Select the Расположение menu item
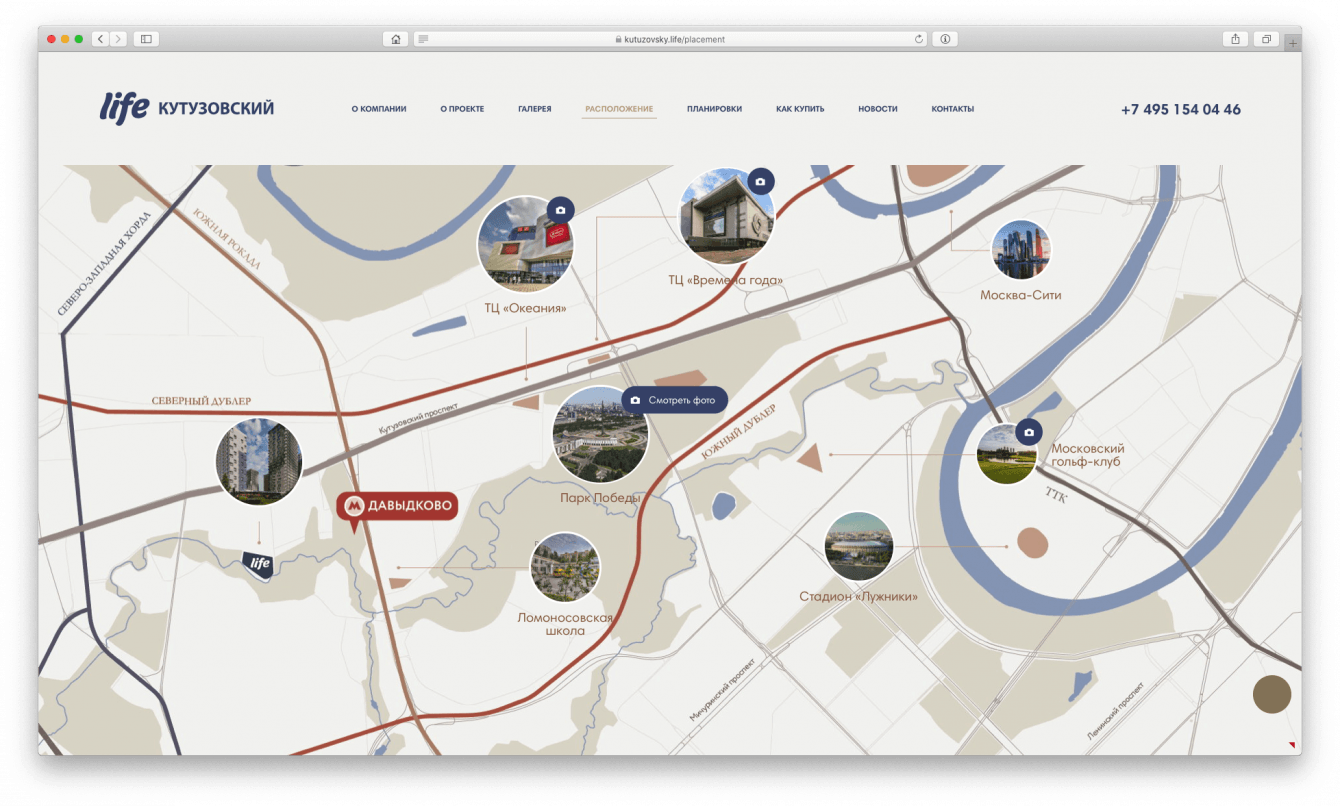 (x=619, y=109)
